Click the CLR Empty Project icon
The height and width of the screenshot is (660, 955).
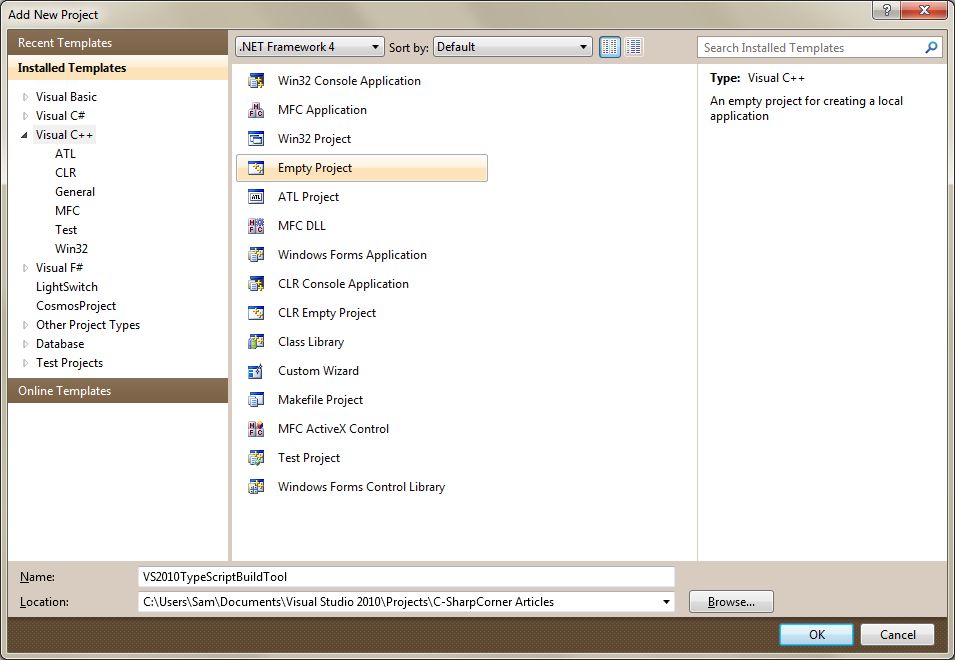click(x=256, y=313)
